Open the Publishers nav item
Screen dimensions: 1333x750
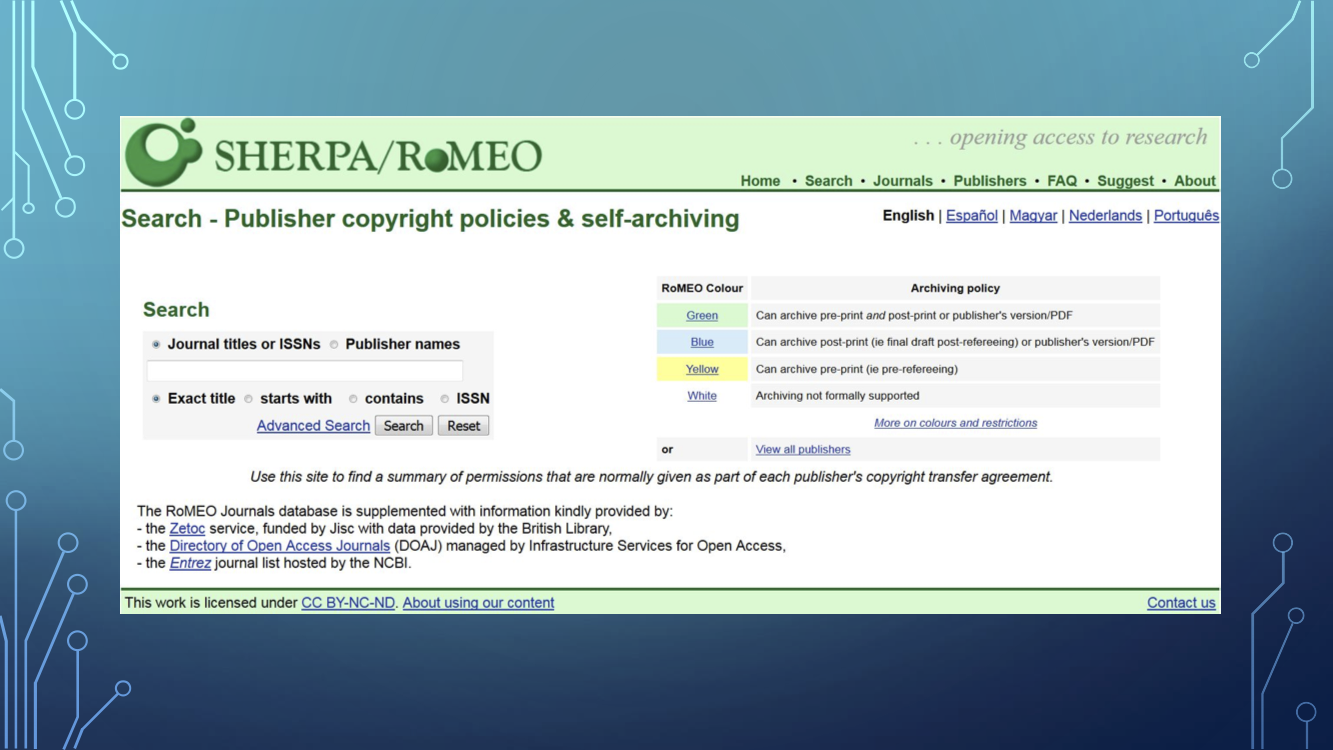click(x=990, y=181)
